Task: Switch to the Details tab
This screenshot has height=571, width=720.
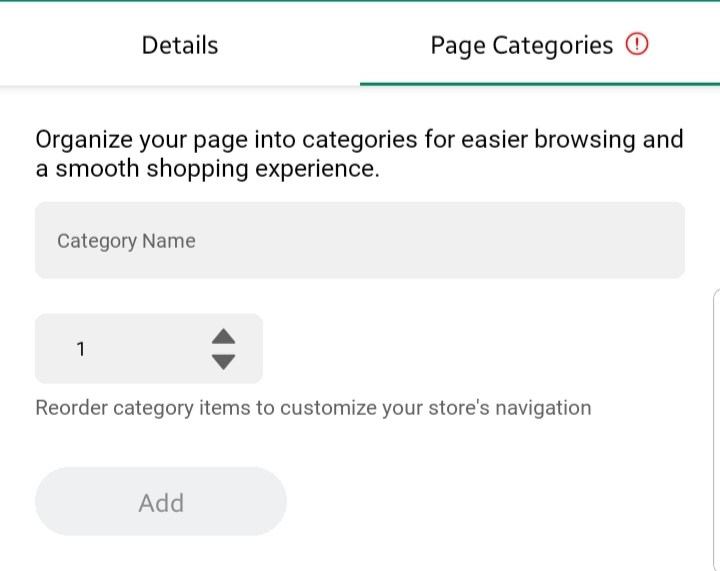Action: (180, 45)
